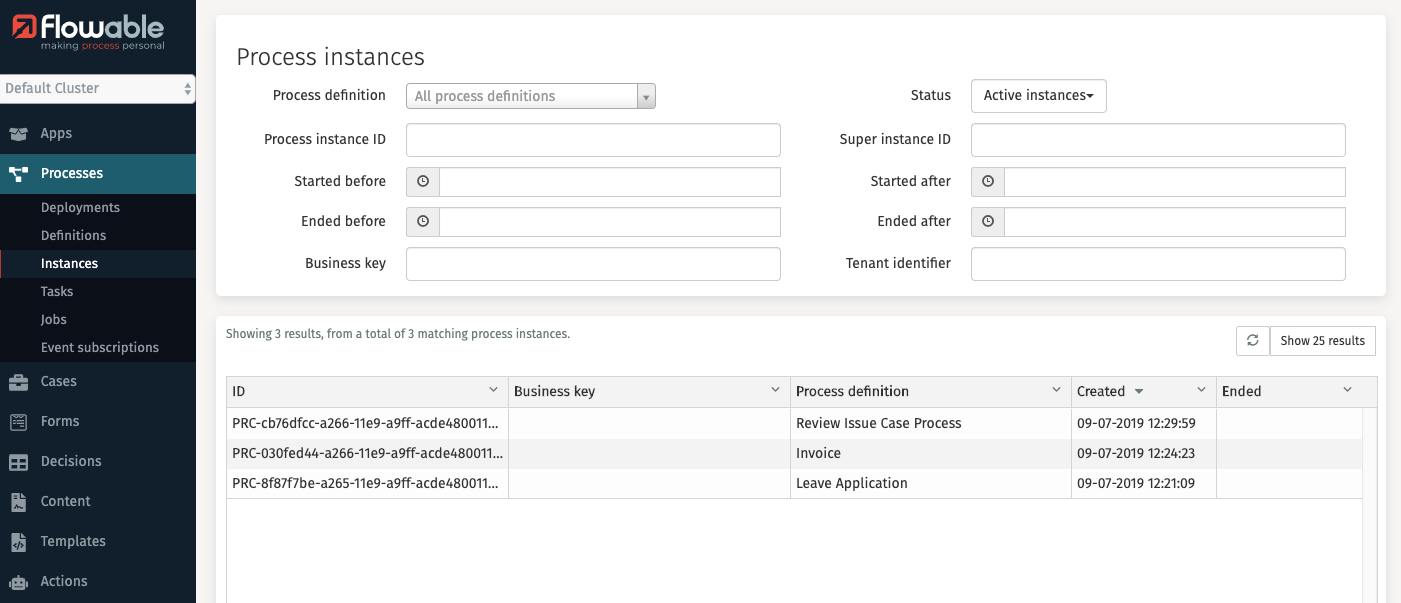Select the Cases sidebar icon
The width and height of the screenshot is (1401, 603).
click(19, 381)
